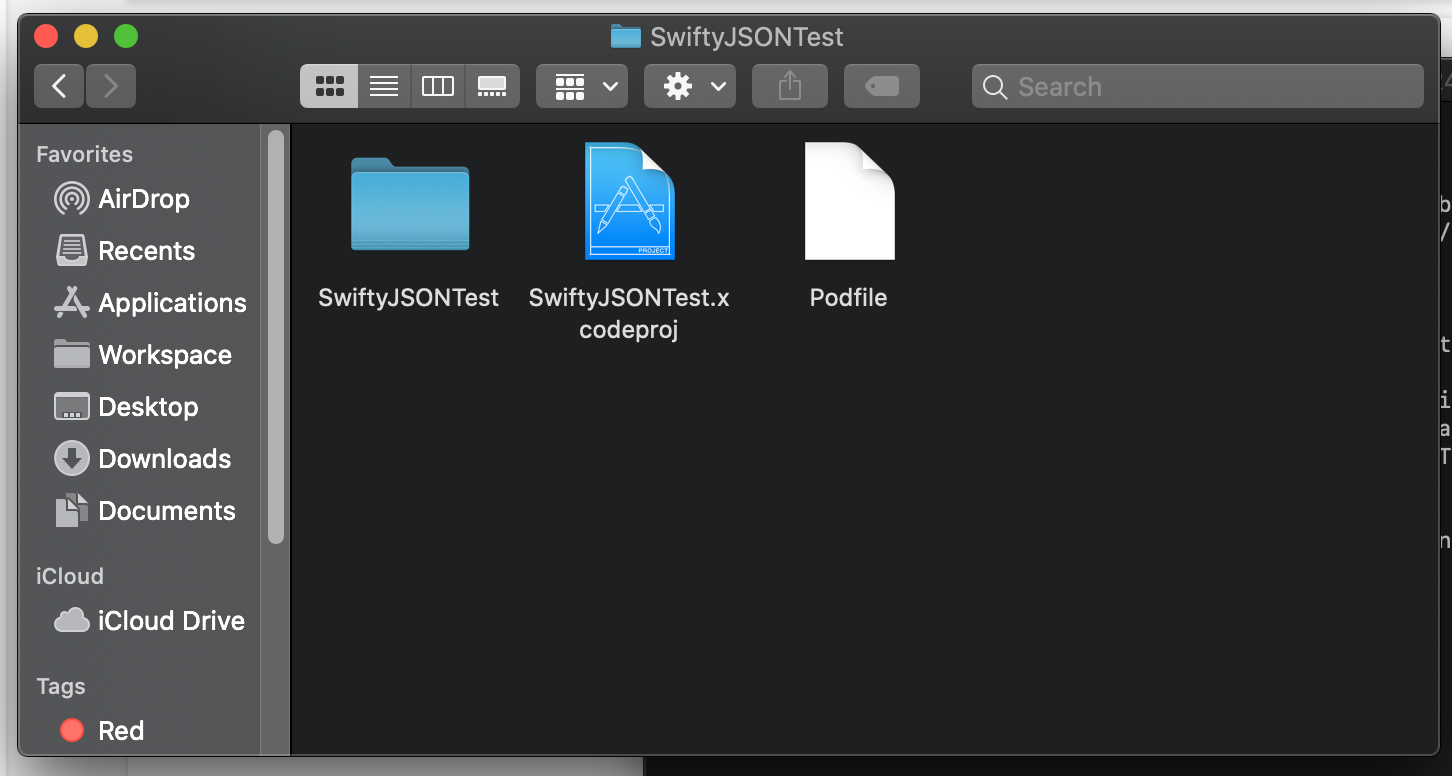Viewport: 1452px width, 776px height.
Task: Click the Desktop sidebar icon
Action: tap(71, 407)
